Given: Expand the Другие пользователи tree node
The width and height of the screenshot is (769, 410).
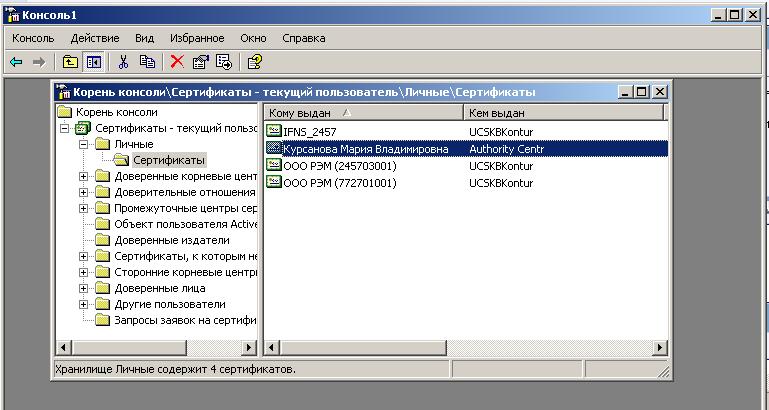Looking at the screenshot, I should pyautogui.click(x=84, y=304).
